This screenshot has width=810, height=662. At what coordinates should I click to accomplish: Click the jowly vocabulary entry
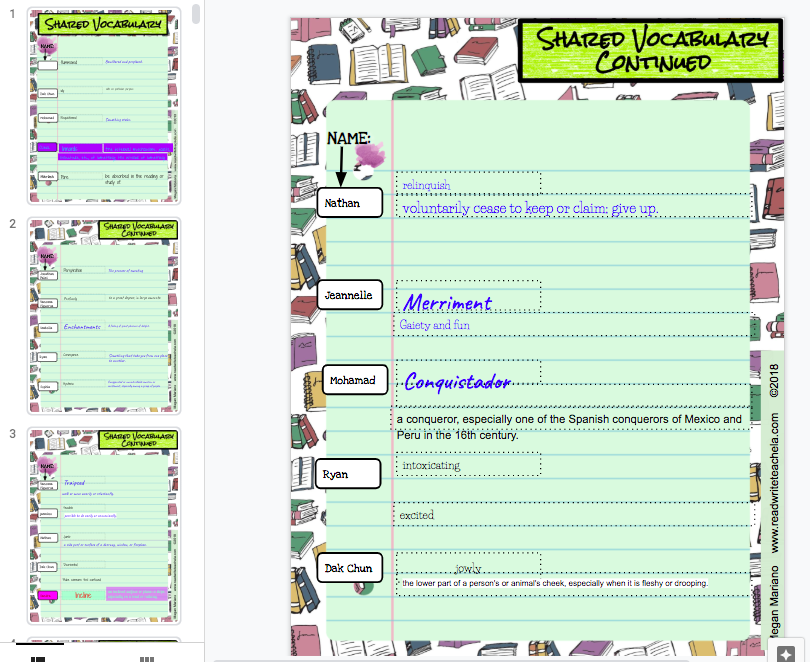pos(466,559)
